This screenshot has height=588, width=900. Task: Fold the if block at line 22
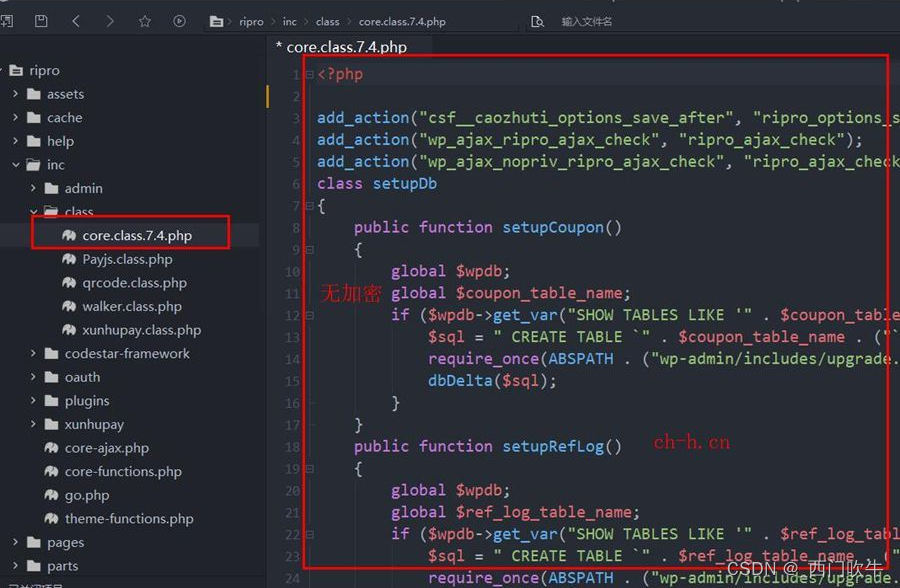click(x=309, y=535)
